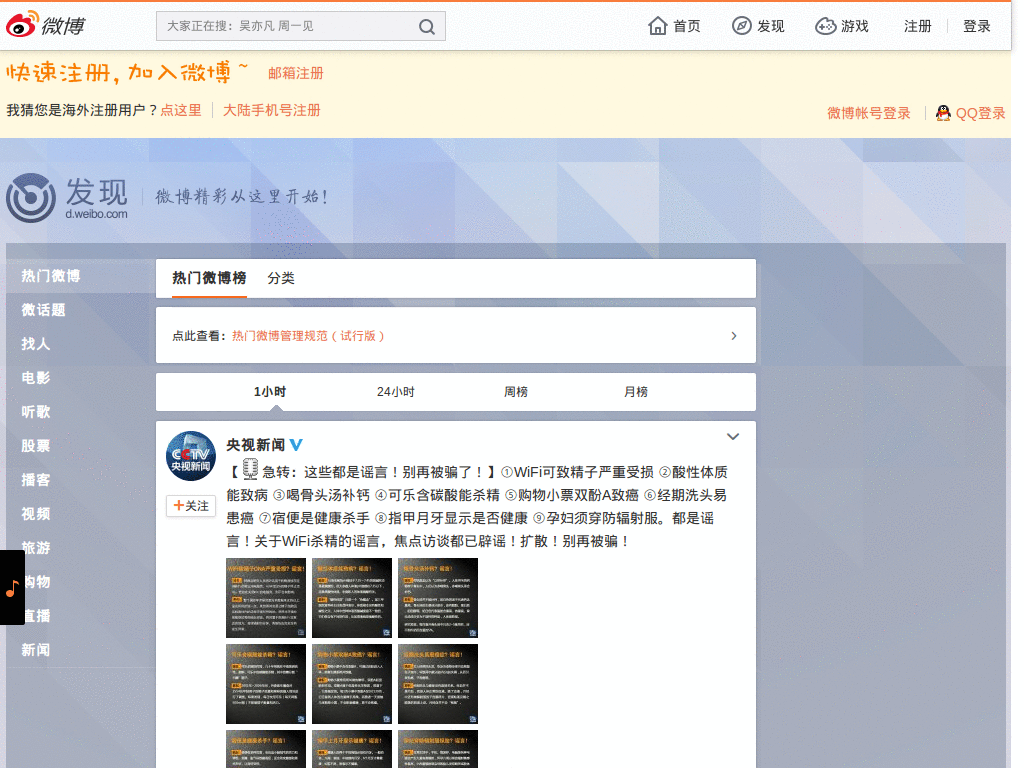
Task: Open 找人 in left sidebar
Action: (x=36, y=344)
